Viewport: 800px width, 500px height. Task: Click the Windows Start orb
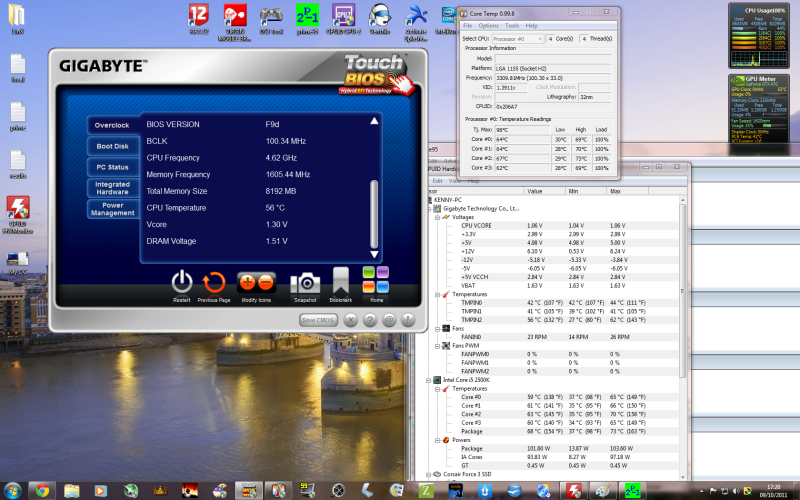click(12, 490)
